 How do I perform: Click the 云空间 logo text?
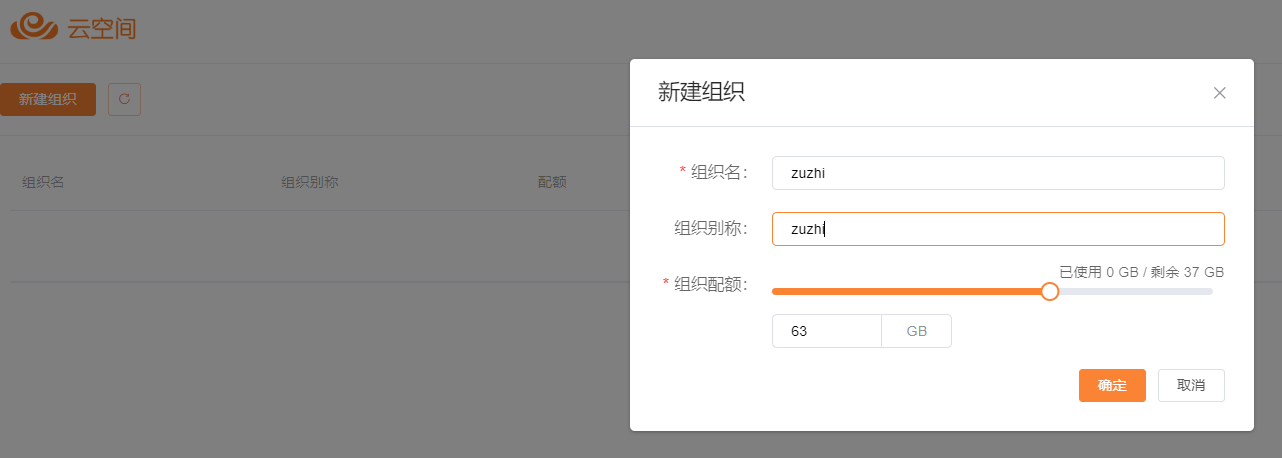[x=102, y=28]
